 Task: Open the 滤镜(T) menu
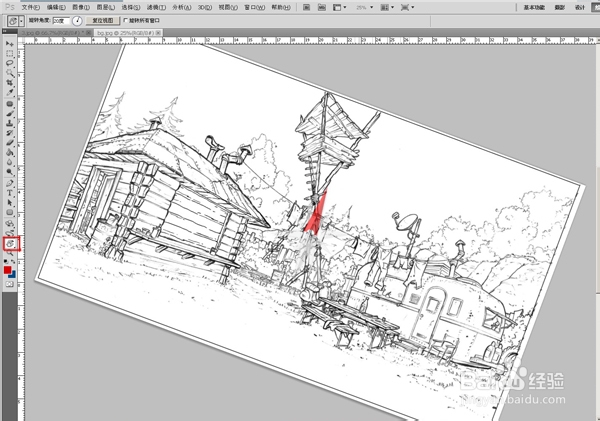point(156,7)
